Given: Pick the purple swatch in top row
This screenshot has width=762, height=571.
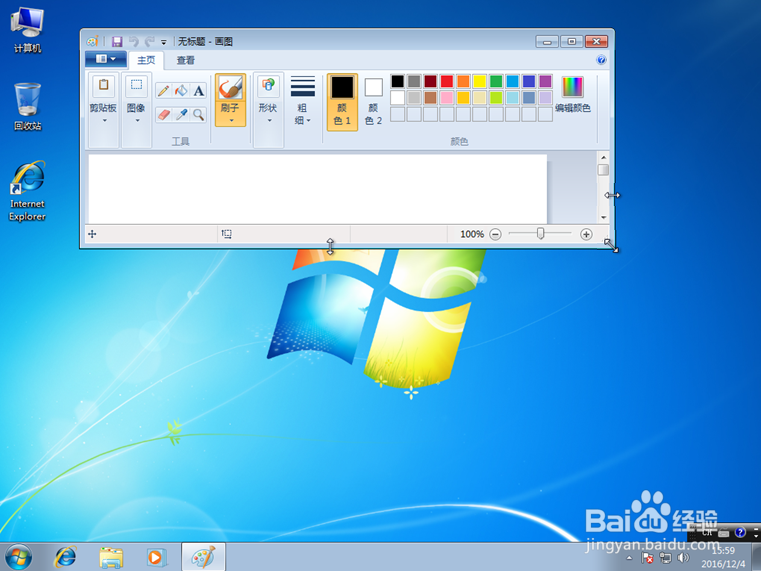Looking at the screenshot, I should click(545, 81).
